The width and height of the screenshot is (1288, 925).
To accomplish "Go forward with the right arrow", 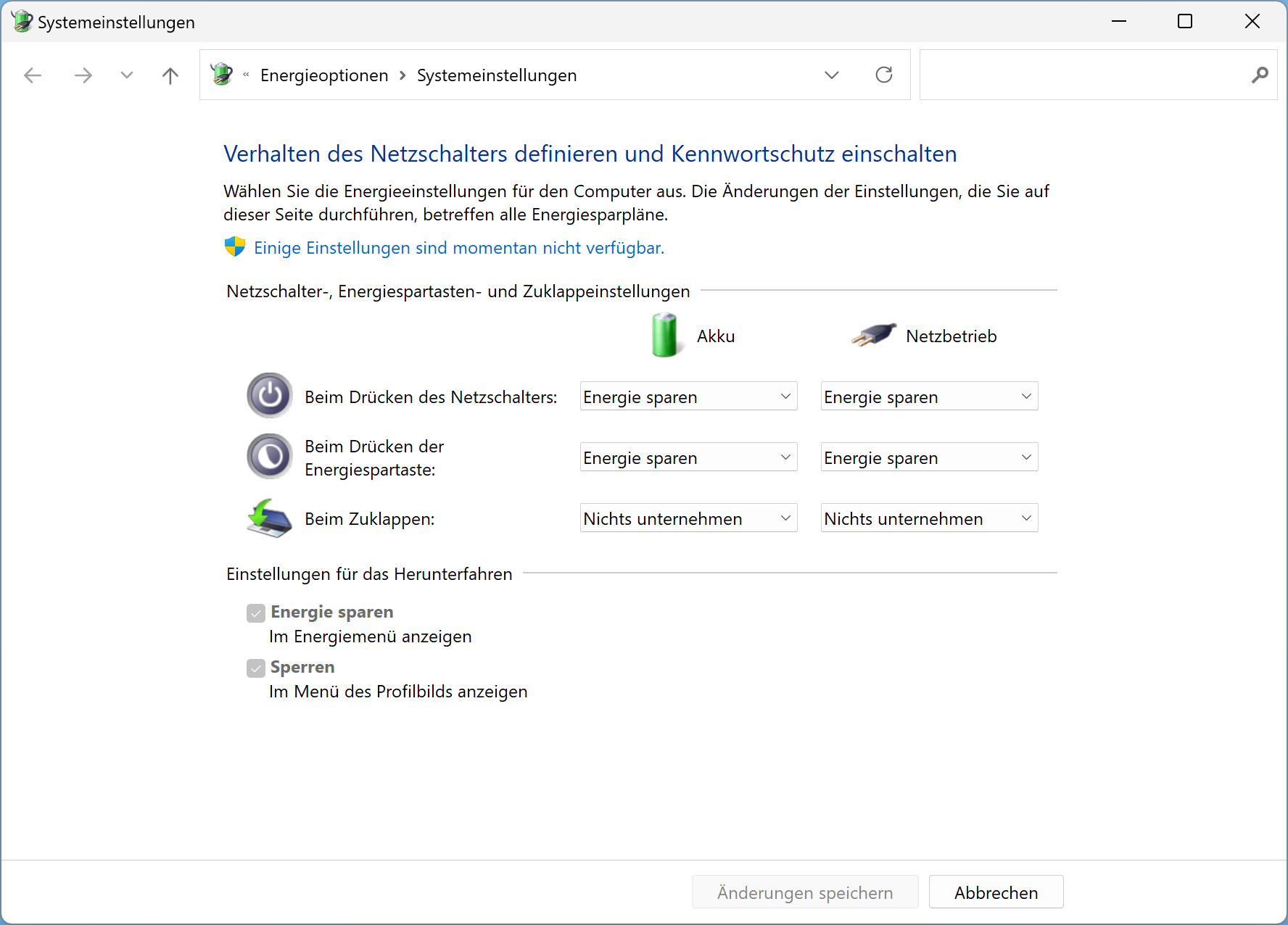I will [x=83, y=75].
